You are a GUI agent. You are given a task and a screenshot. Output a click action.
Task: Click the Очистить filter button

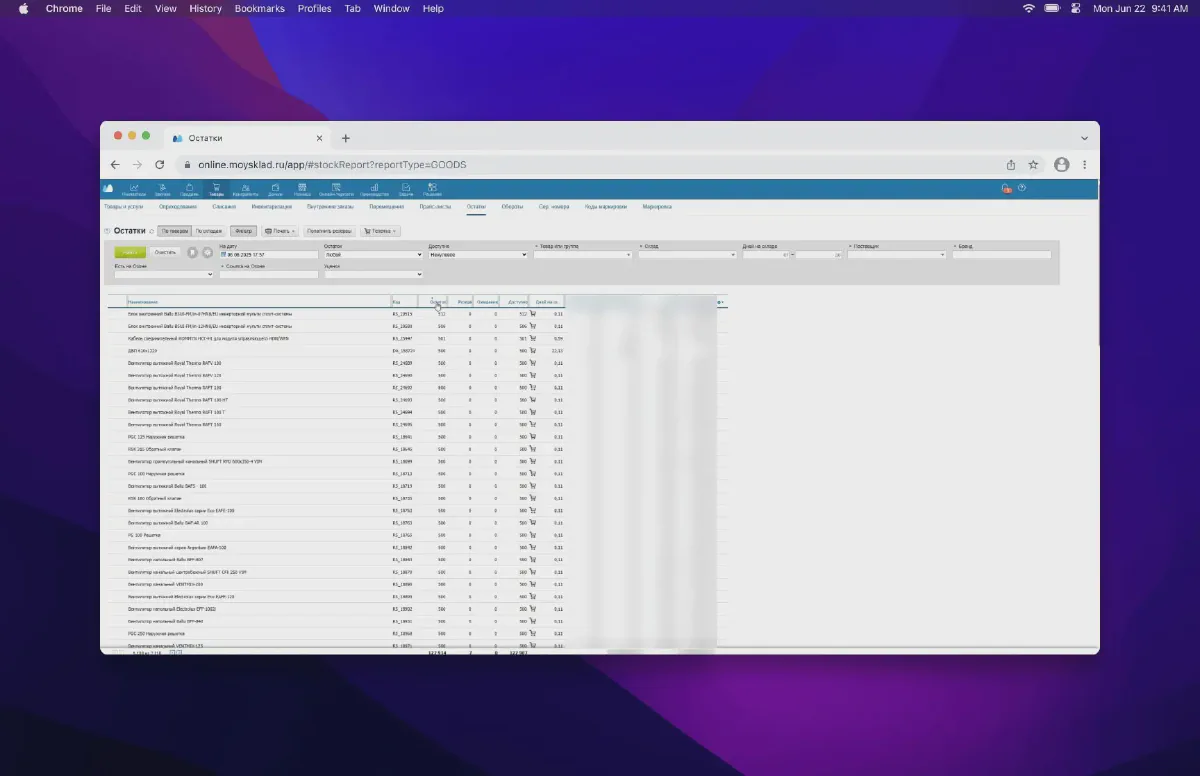click(x=166, y=252)
